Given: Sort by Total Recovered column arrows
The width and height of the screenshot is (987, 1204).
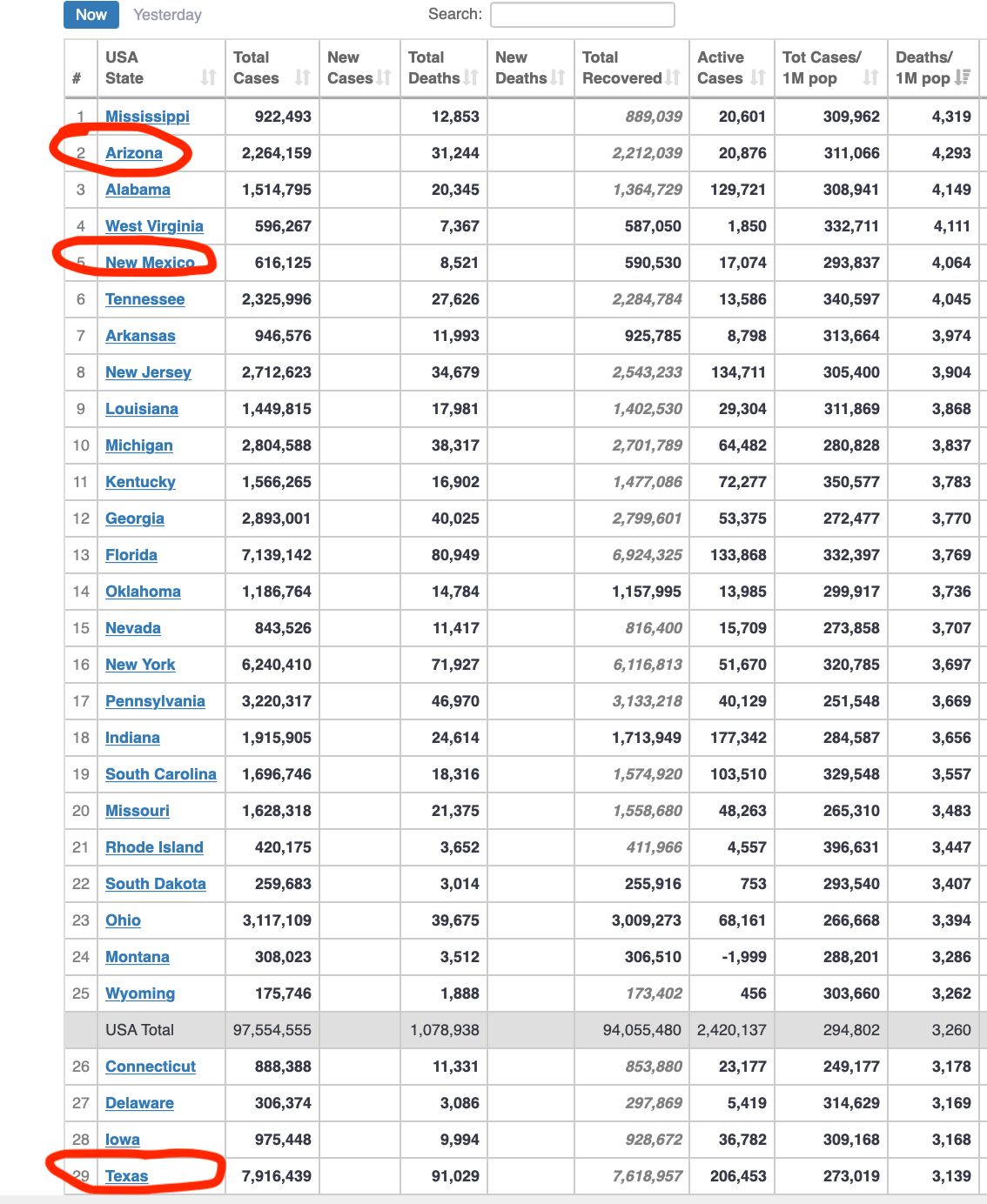Looking at the screenshot, I should pyautogui.click(x=673, y=77).
